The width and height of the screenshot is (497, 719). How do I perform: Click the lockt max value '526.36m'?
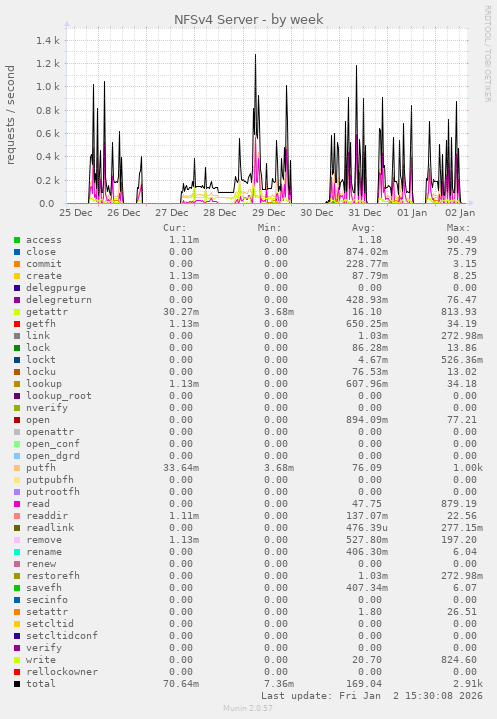coord(462,360)
